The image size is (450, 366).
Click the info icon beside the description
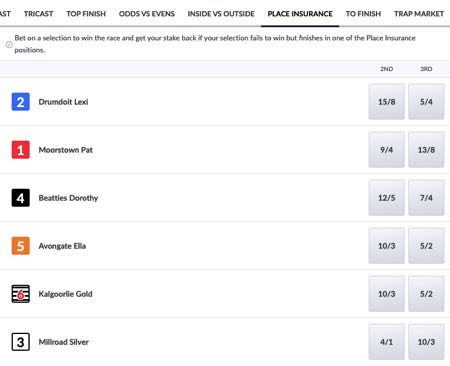[9, 44]
